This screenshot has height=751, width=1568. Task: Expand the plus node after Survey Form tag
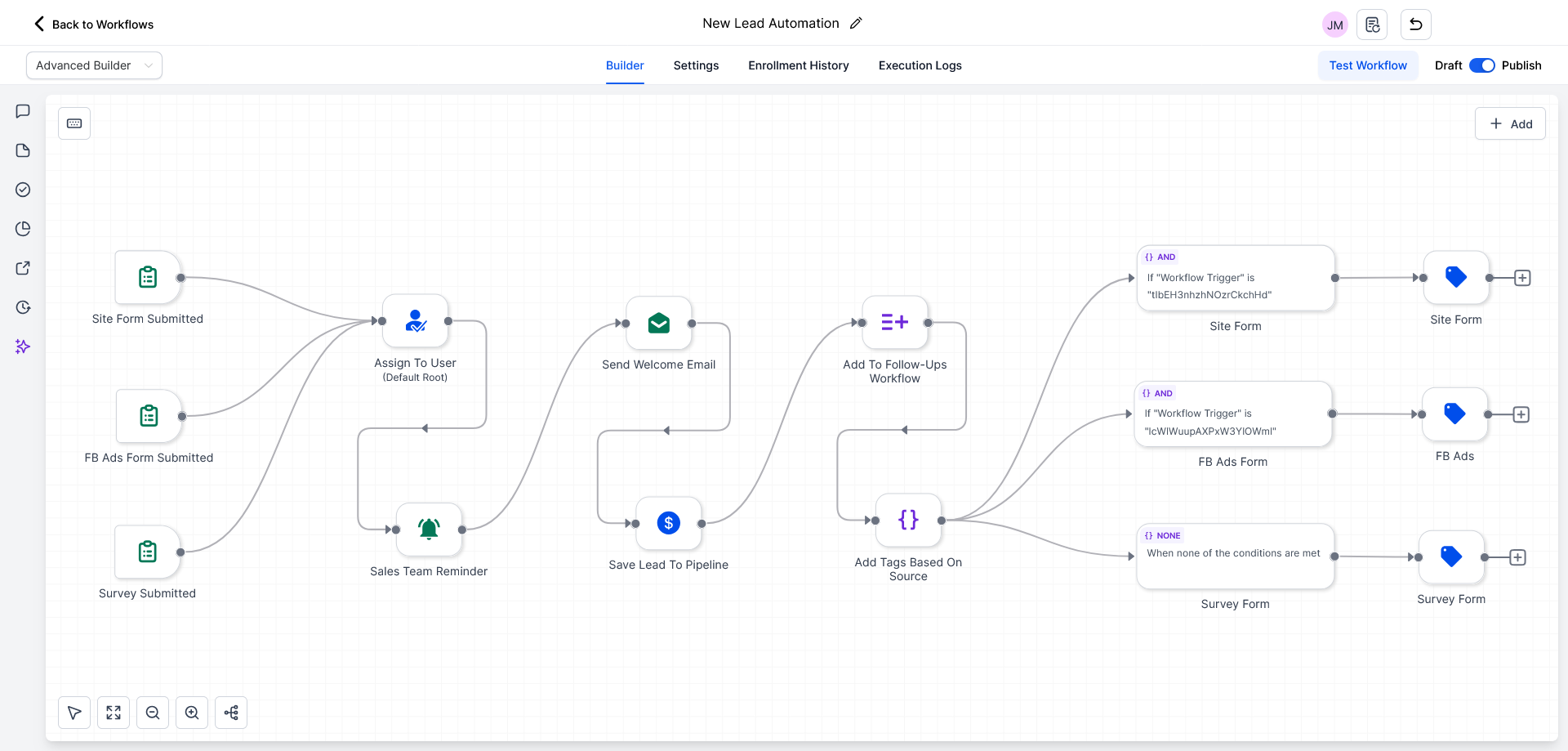pyautogui.click(x=1518, y=557)
